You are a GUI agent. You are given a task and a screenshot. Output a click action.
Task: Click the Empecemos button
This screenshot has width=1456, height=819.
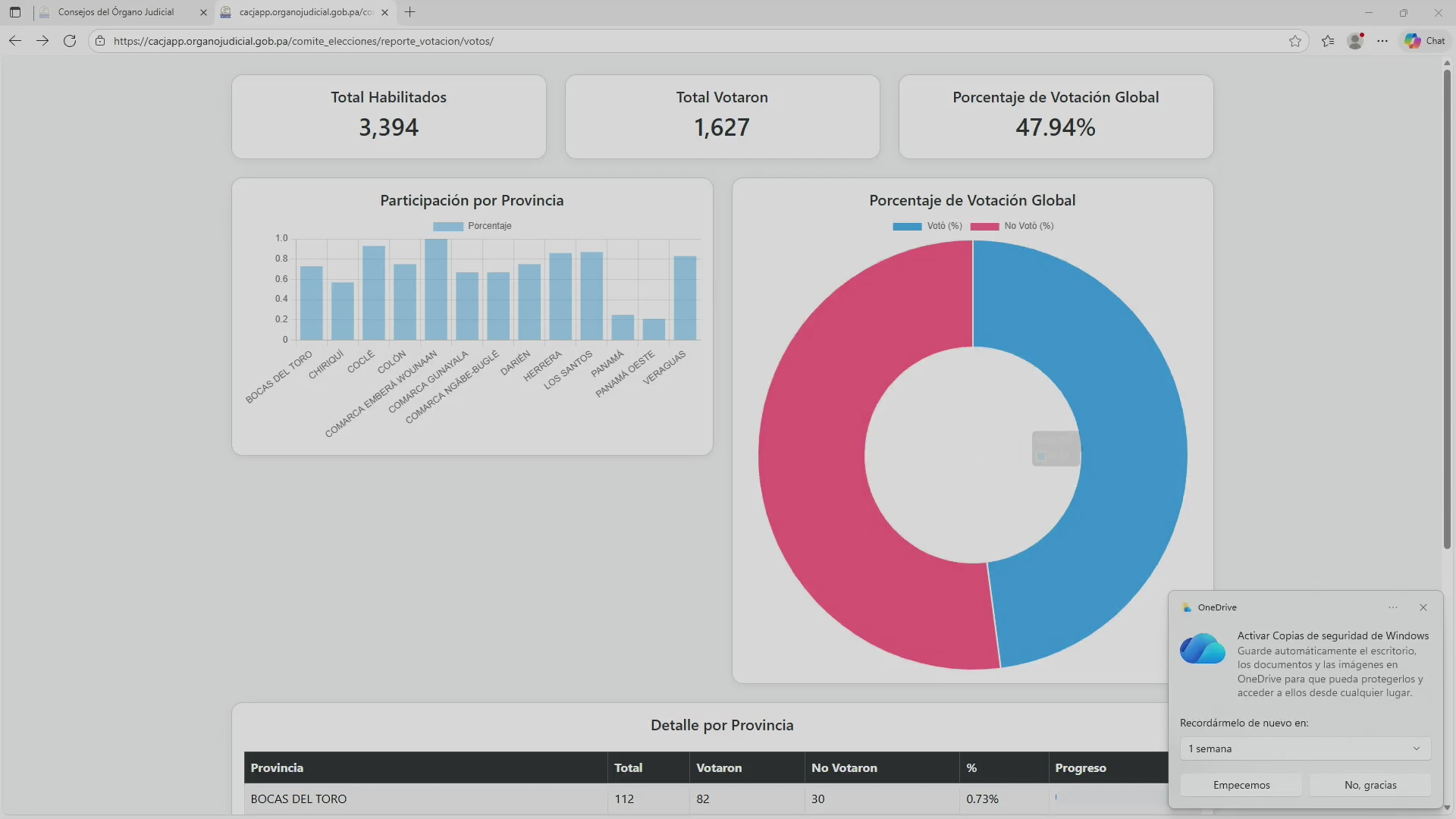click(x=1241, y=785)
